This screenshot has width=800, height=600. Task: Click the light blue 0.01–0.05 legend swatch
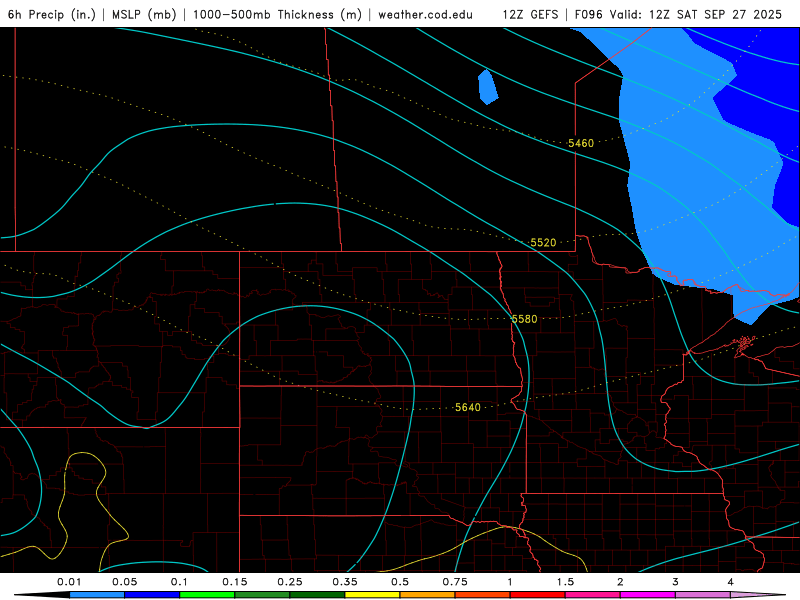97,595
